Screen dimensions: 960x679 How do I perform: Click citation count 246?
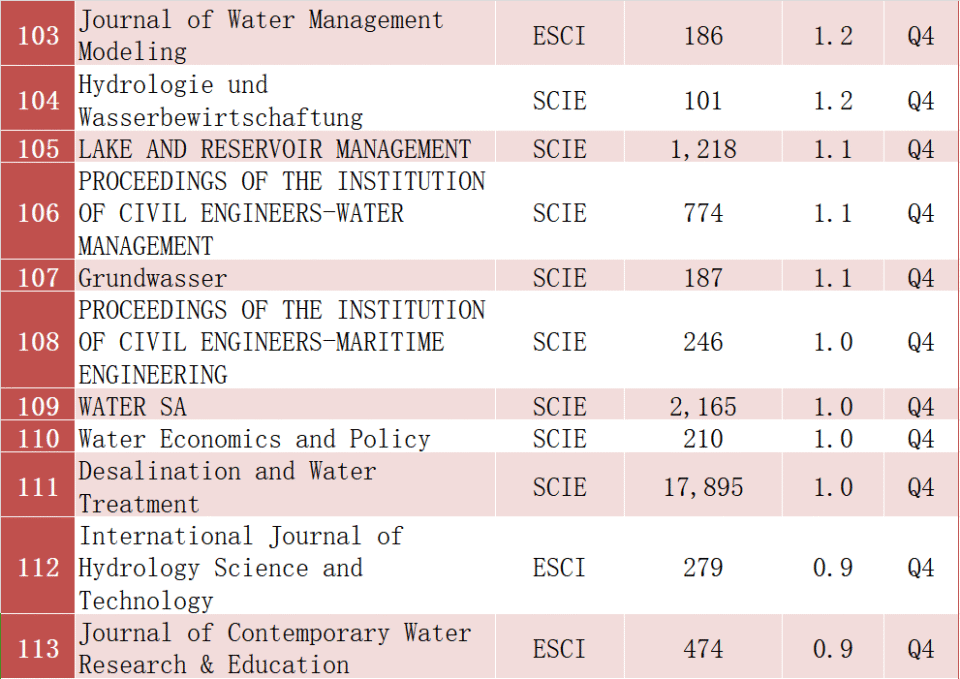click(703, 342)
